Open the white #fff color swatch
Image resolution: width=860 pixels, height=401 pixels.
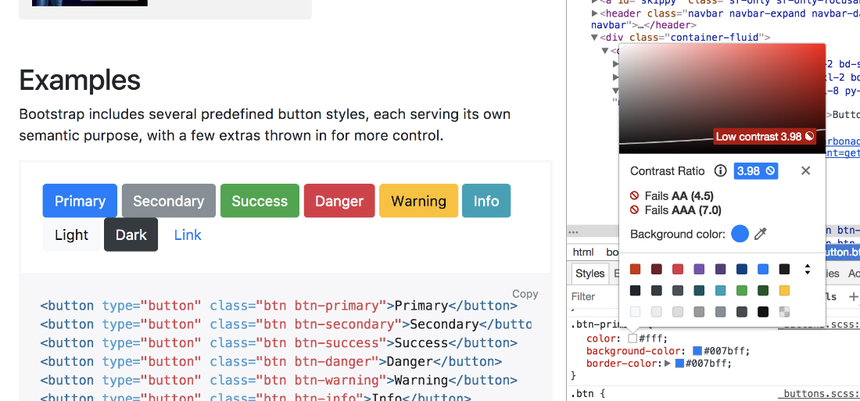tap(633, 338)
